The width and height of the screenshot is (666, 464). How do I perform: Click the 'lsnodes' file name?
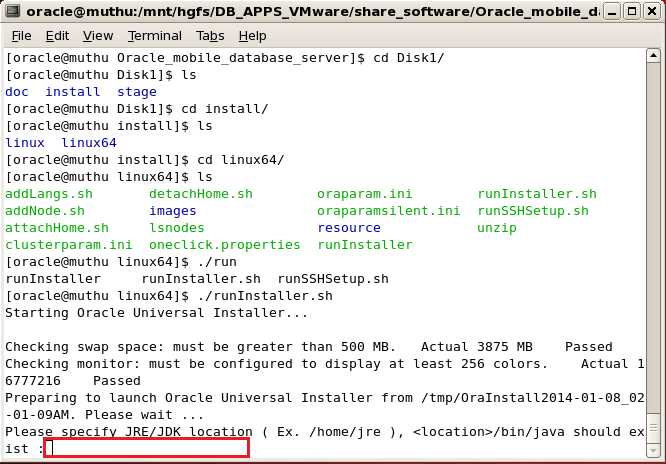(177, 228)
